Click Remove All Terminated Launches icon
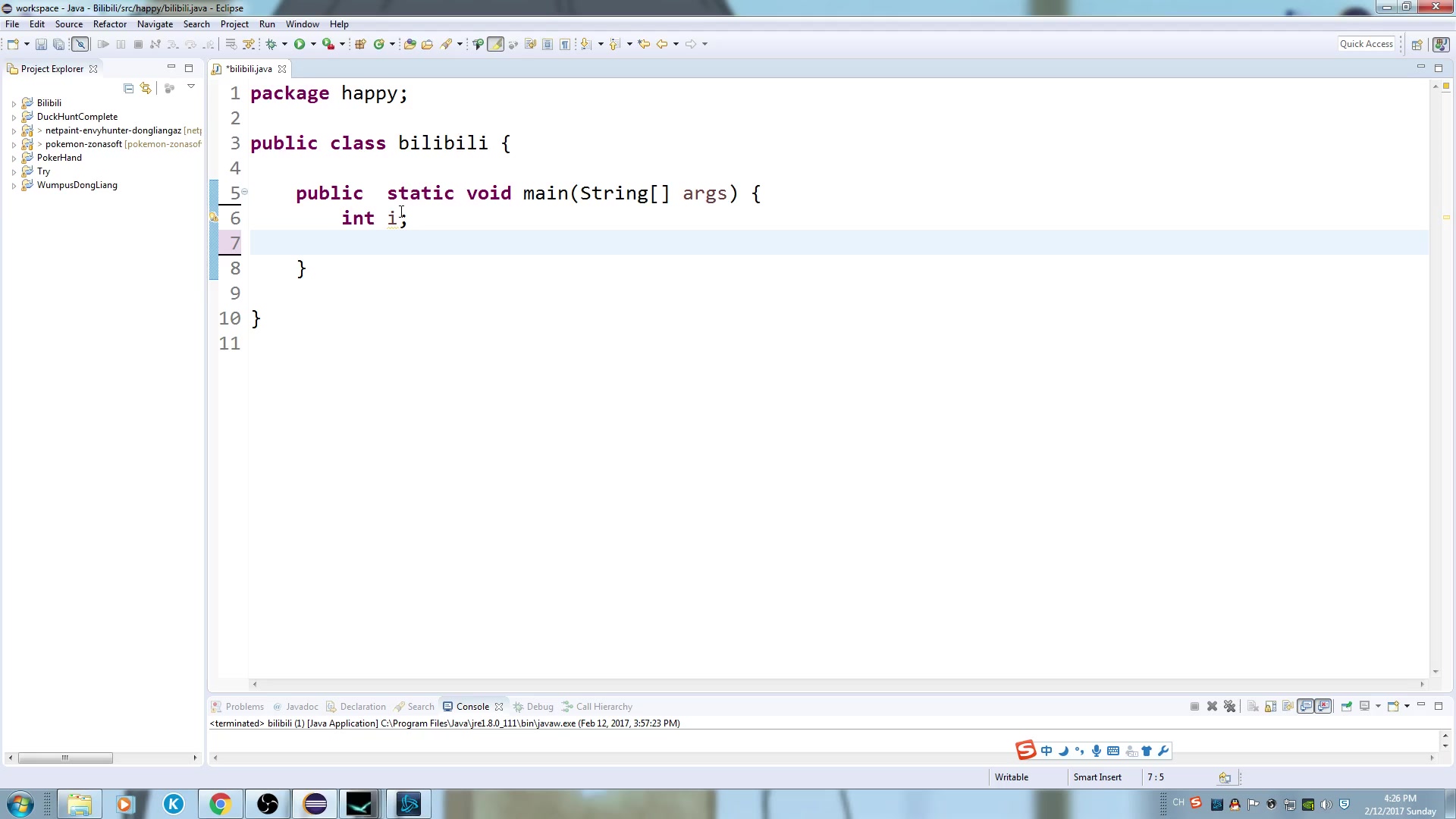Screen dimensions: 1456x819 (x=1229, y=707)
